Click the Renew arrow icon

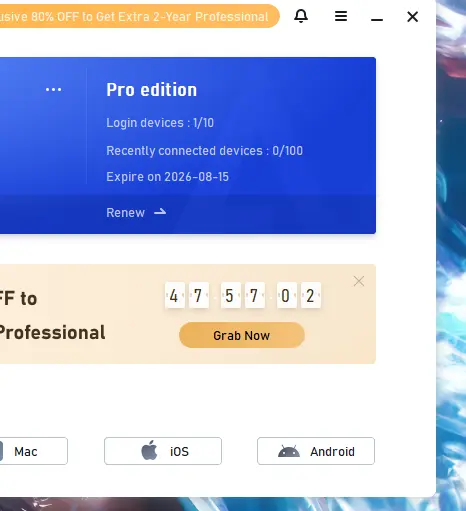click(160, 212)
